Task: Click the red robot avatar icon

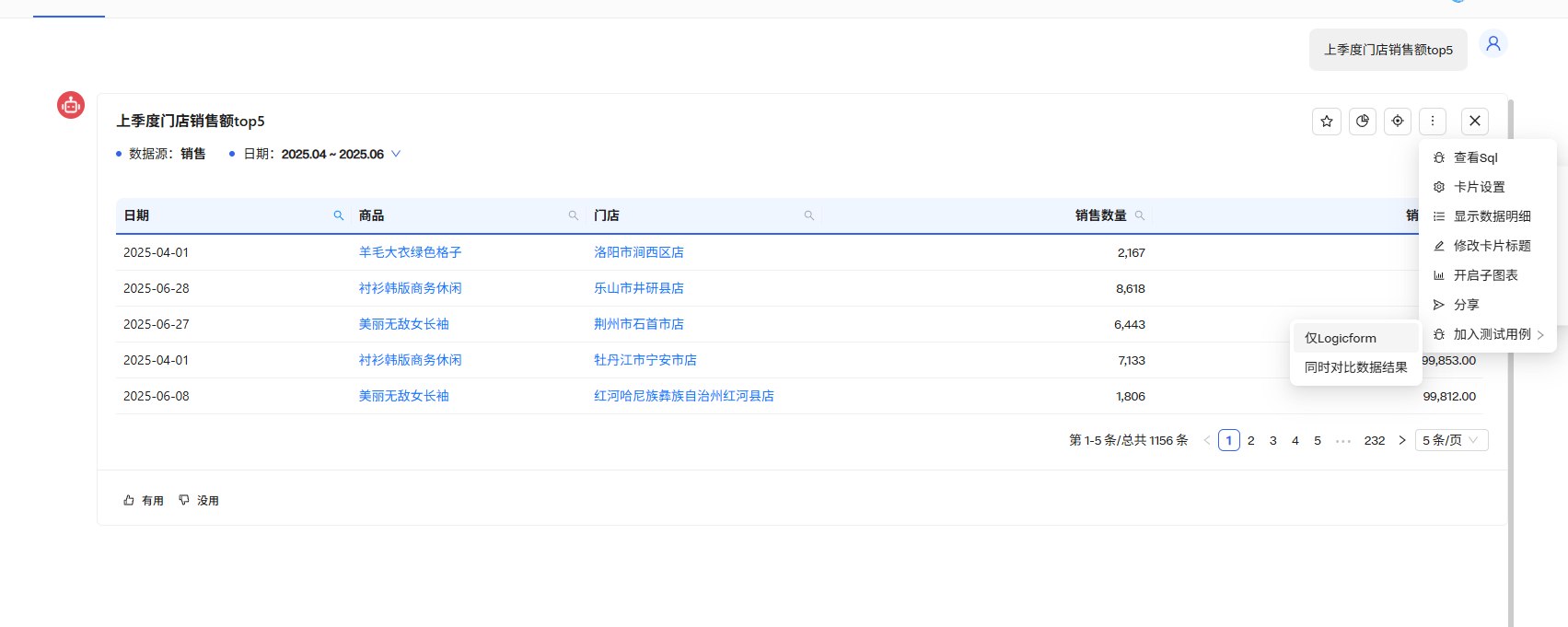Action: [x=71, y=105]
